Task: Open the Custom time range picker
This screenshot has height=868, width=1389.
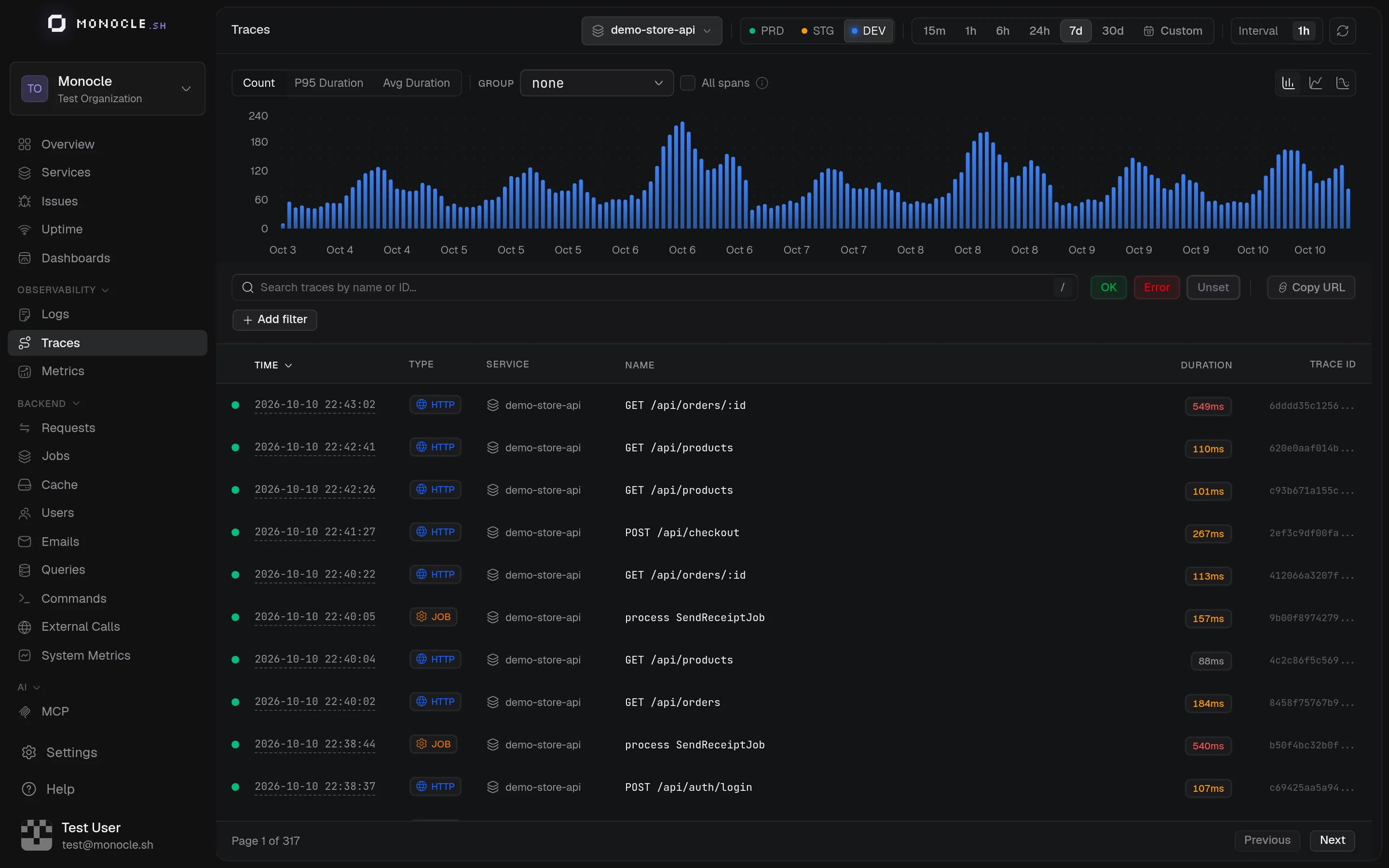Action: coord(1172,31)
